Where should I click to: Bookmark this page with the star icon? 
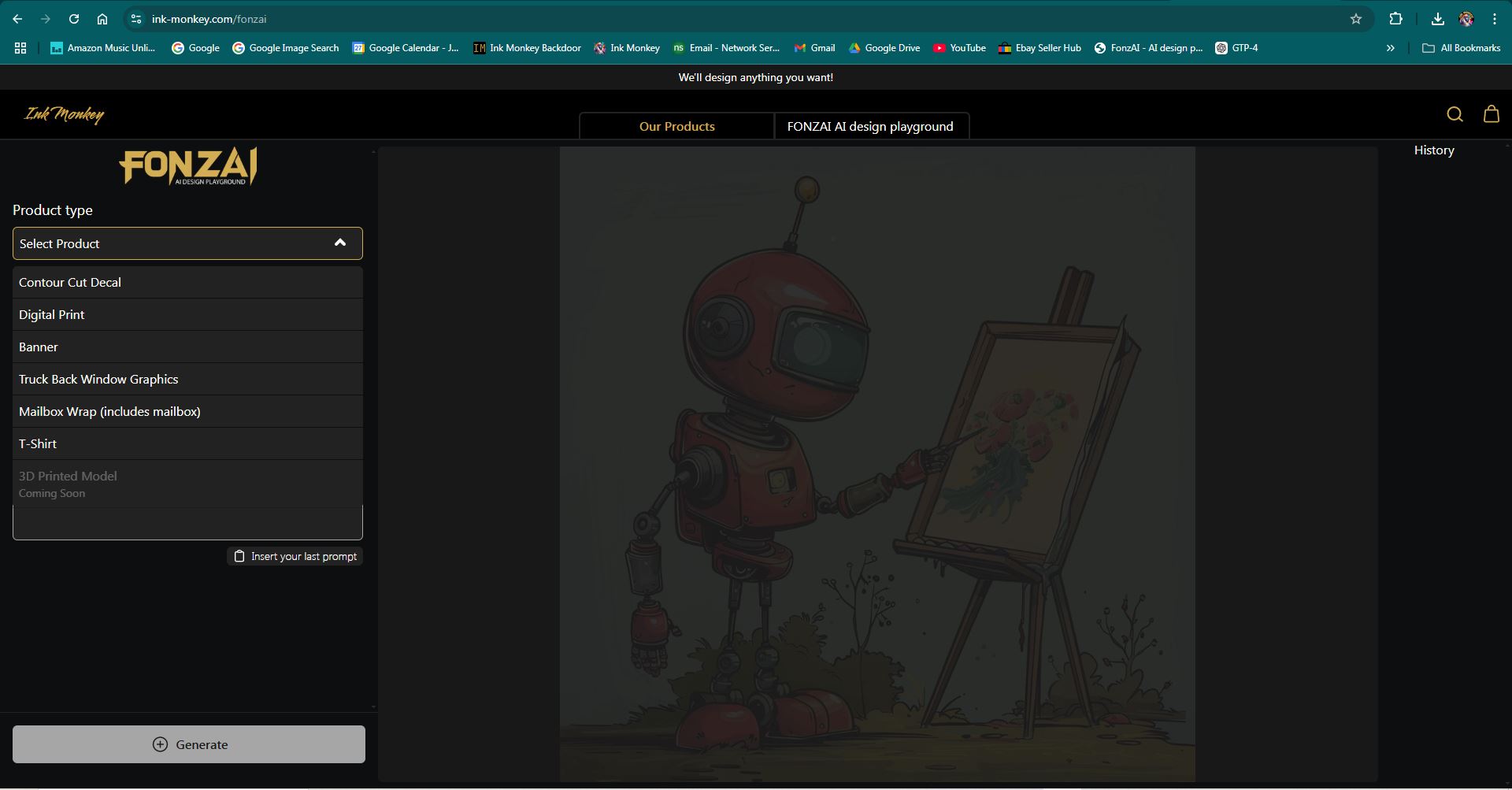pyautogui.click(x=1356, y=19)
